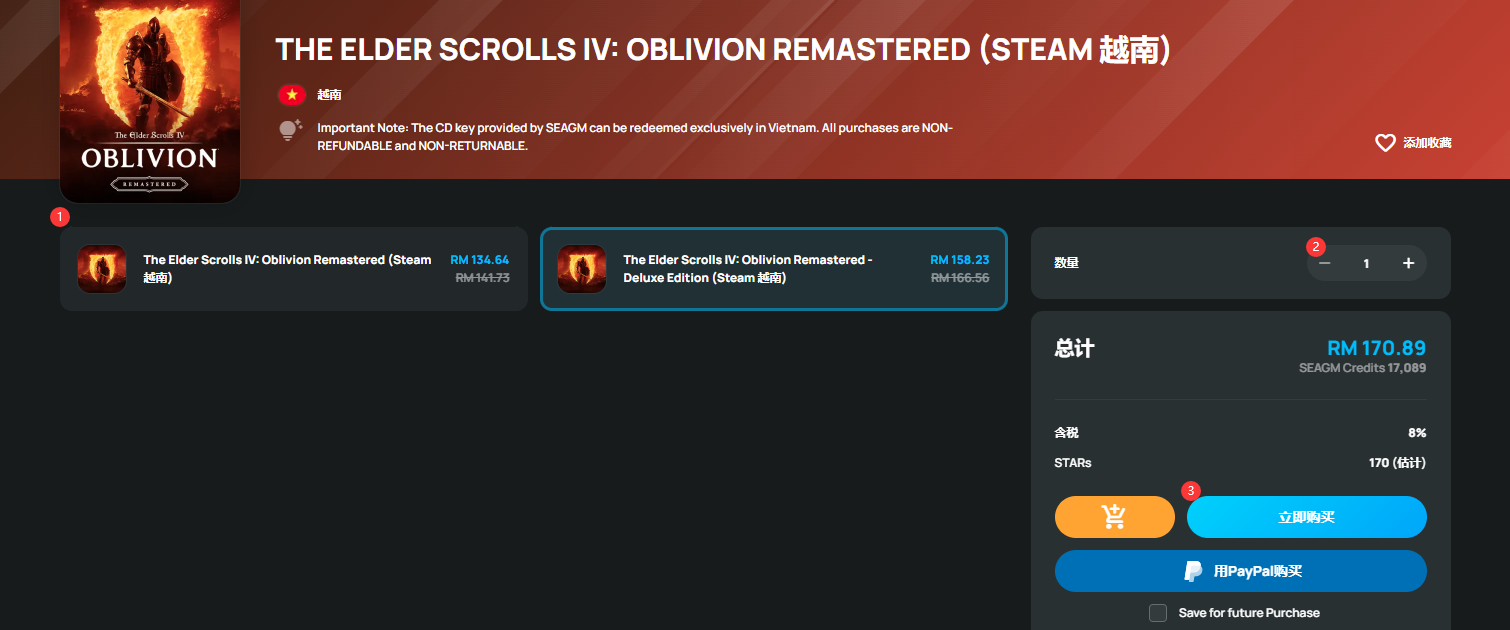The height and width of the screenshot is (630, 1510).
Task: Click the heart wishlist icon
Action: [1385, 143]
